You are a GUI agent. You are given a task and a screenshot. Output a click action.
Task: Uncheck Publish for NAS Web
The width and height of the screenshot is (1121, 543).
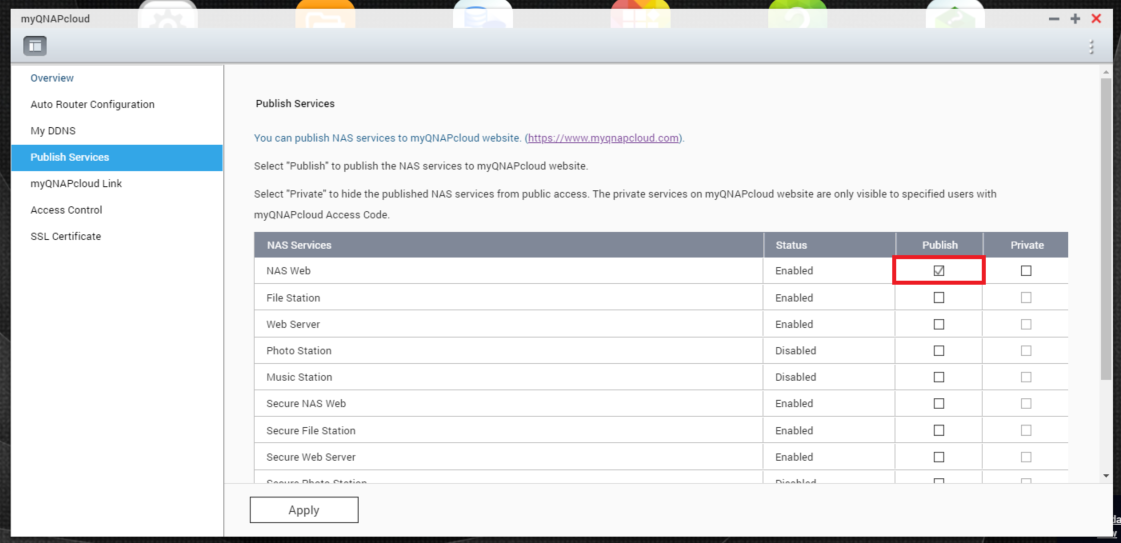coord(939,271)
